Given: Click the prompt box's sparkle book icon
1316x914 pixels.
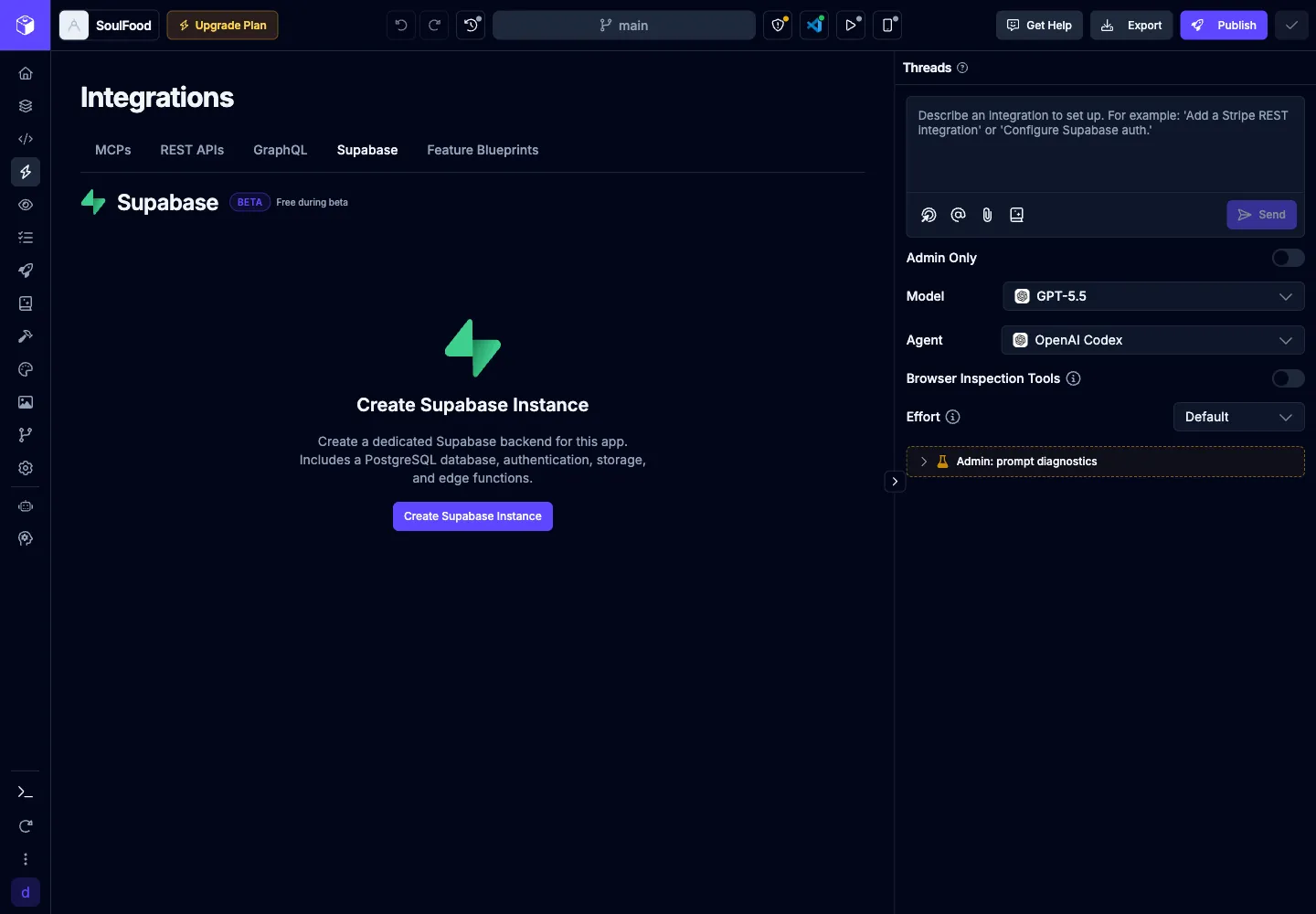Looking at the screenshot, I should tap(1016, 215).
